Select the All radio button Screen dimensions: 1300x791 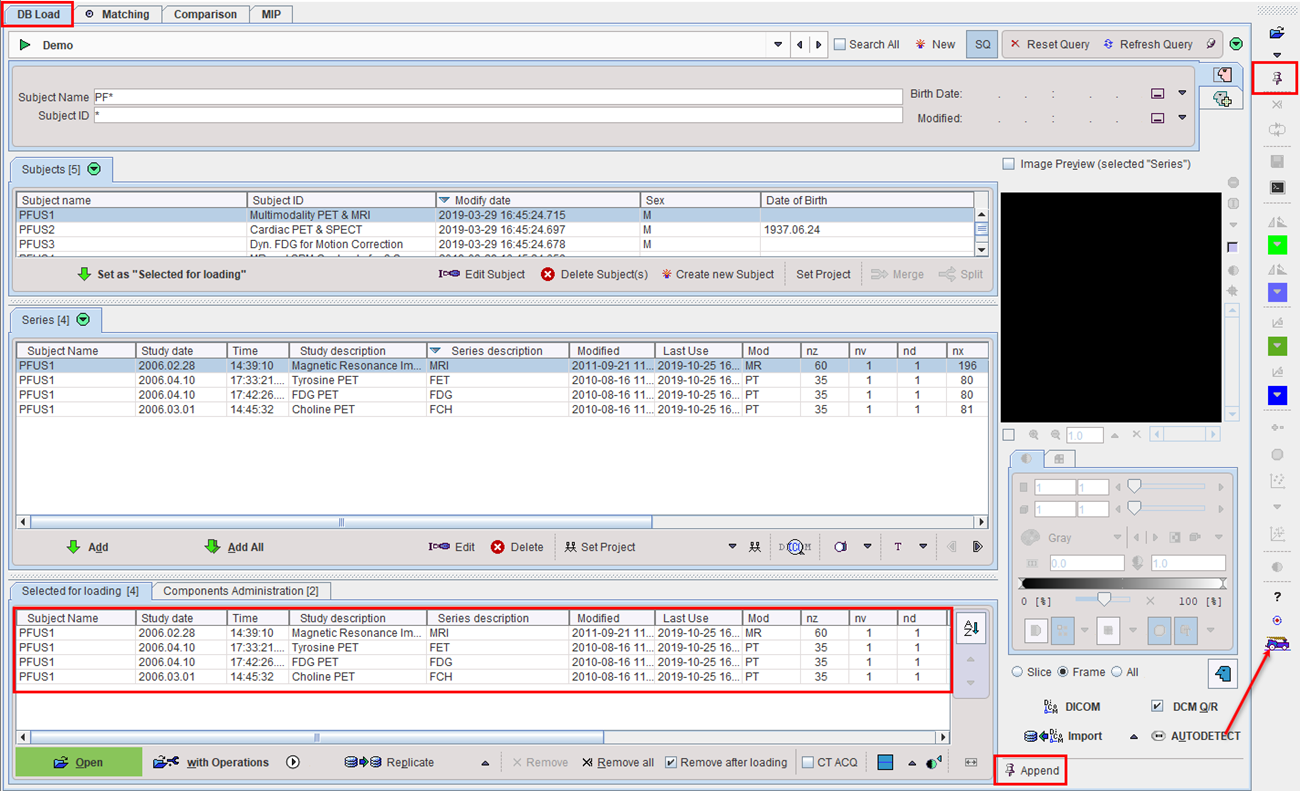1117,672
